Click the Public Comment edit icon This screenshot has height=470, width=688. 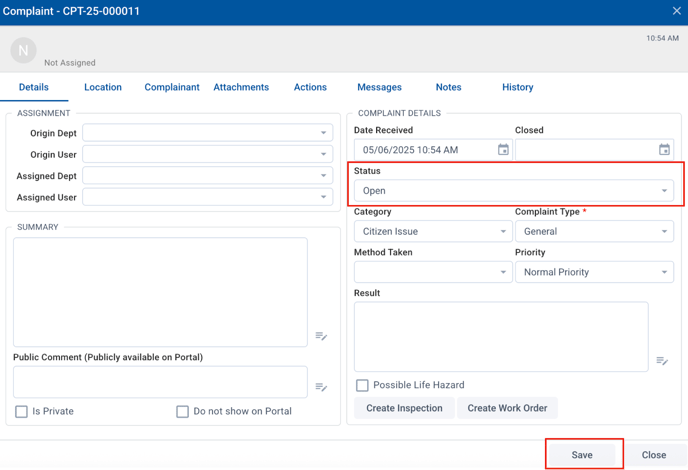click(x=321, y=387)
